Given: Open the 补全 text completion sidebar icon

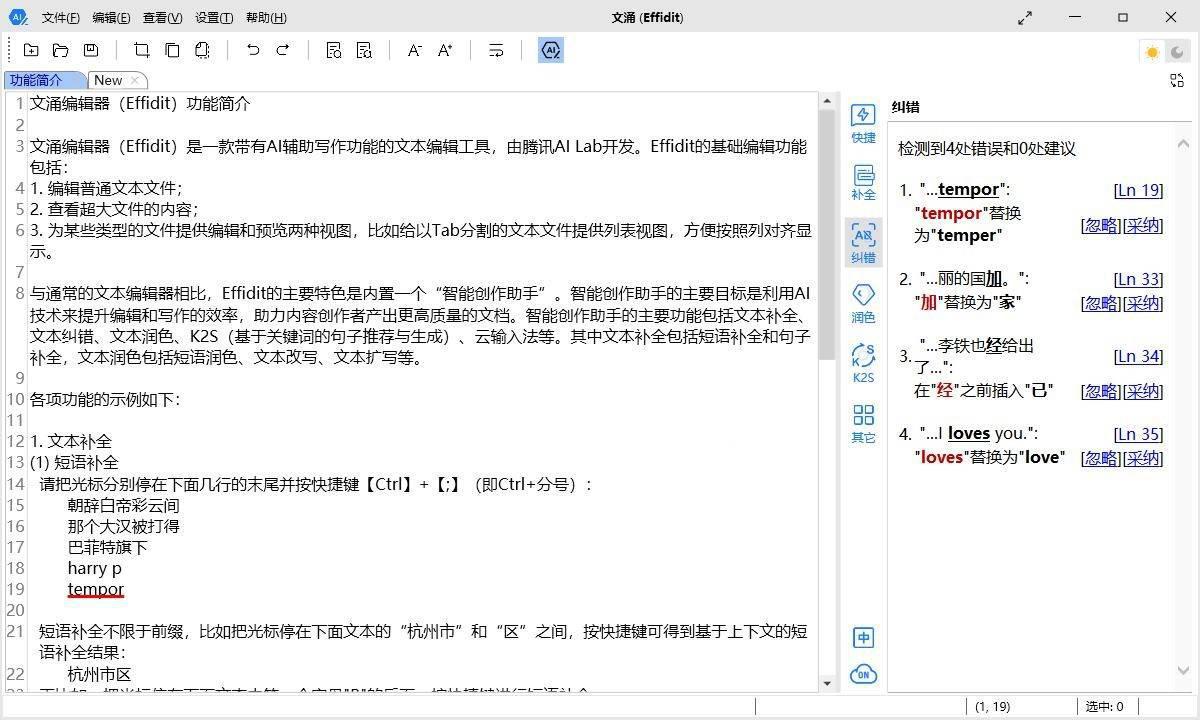Looking at the screenshot, I should (x=863, y=183).
